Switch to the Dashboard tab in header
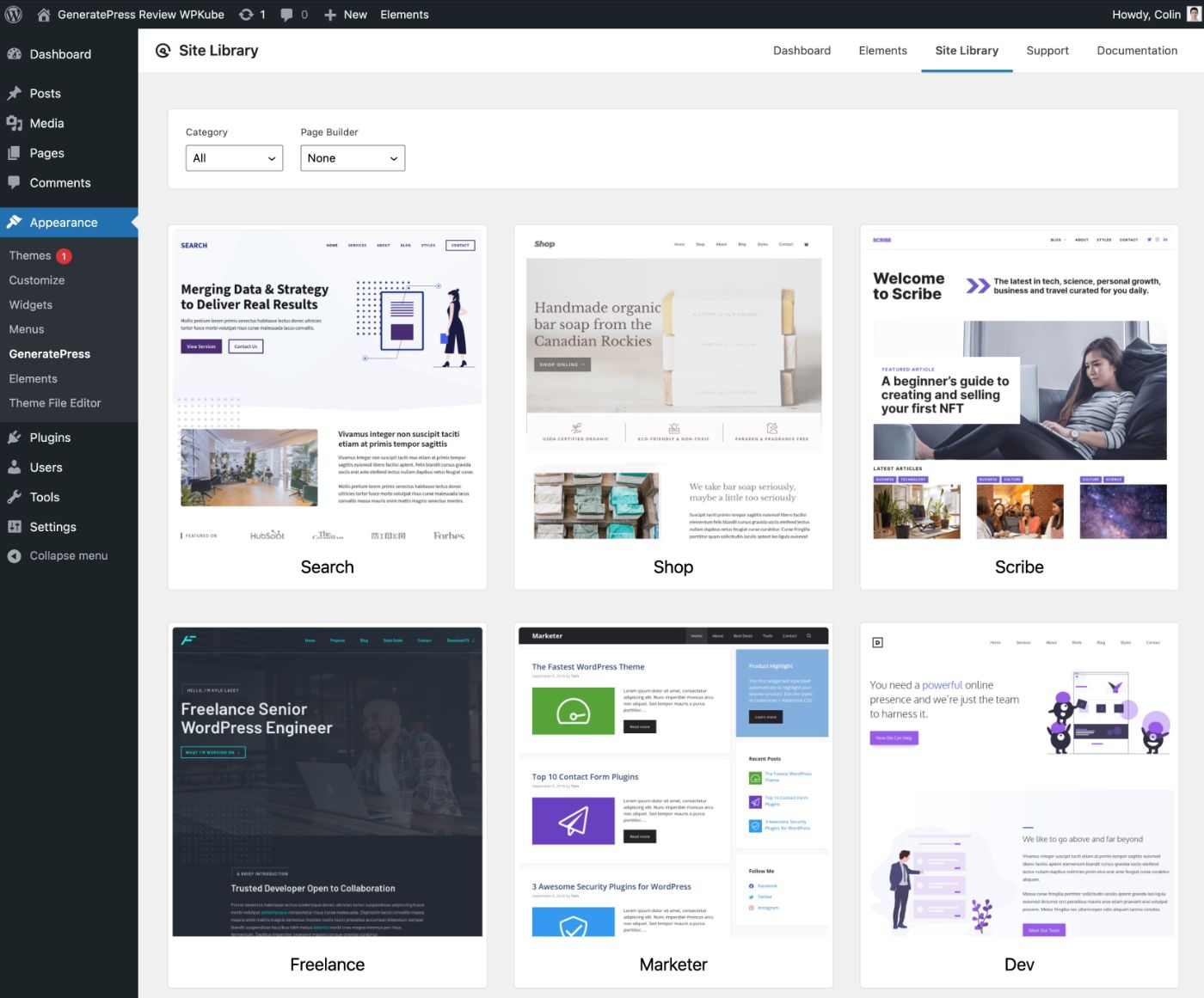Screen dimensions: 1204x998 point(802,51)
